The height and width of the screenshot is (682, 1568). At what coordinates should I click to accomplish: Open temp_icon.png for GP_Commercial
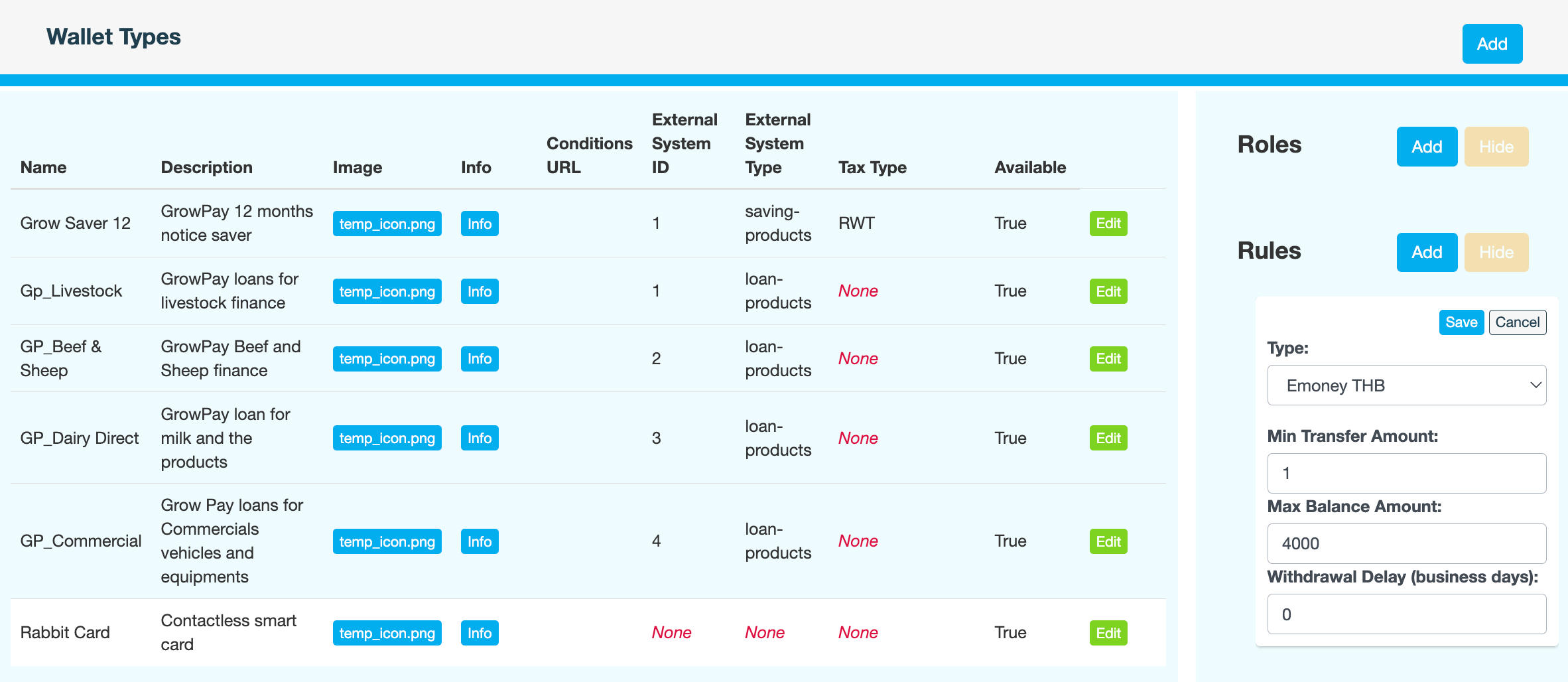(x=387, y=541)
